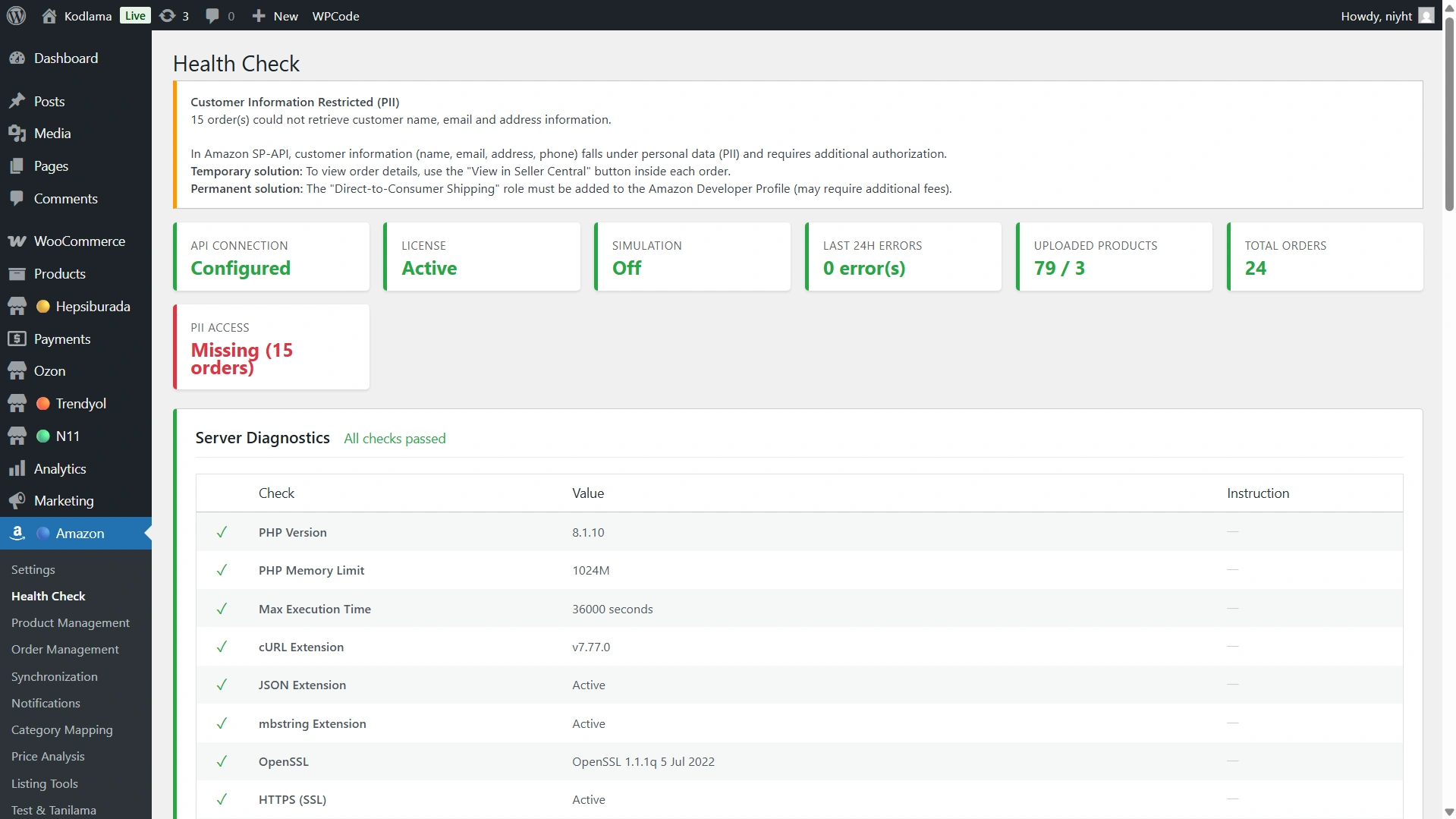Viewport: 1456px width, 819px height.
Task: Click the updates icon in admin bar
Action: [168, 16]
